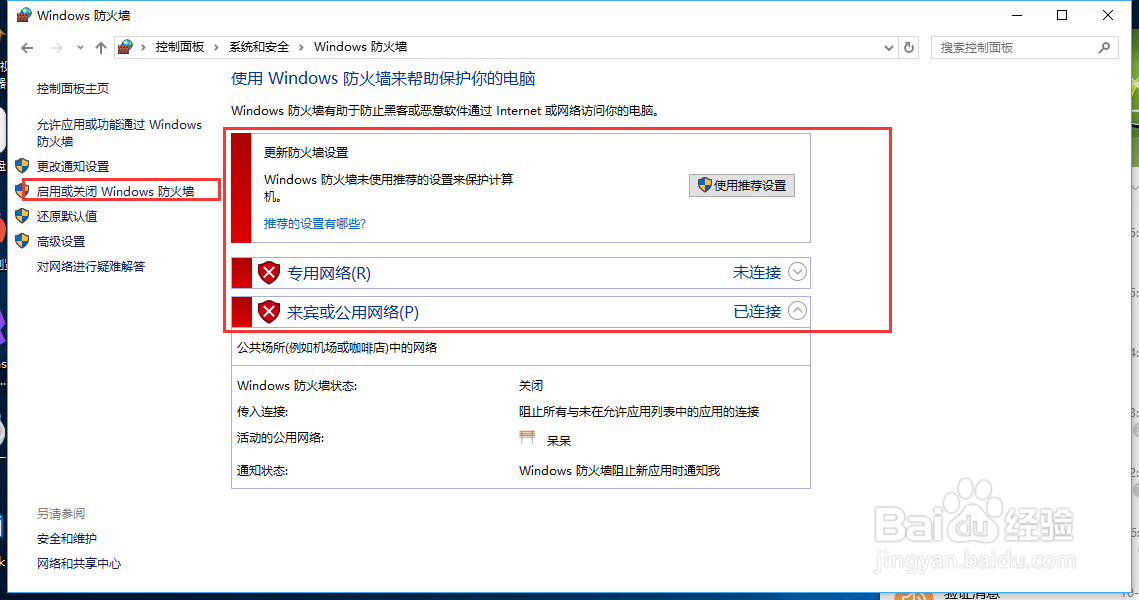Click the Forward navigation arrow
Screen dimensions: 1139x600
(x=57, y=48)
